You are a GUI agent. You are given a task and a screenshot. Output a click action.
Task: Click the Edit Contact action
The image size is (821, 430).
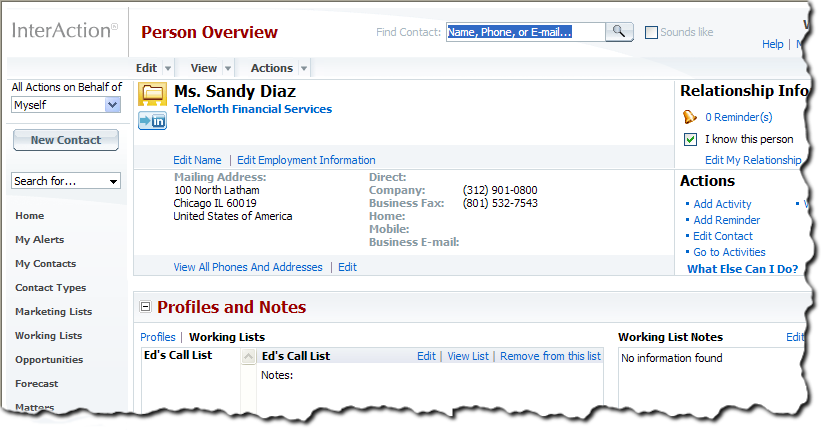(x=723, y=236)
